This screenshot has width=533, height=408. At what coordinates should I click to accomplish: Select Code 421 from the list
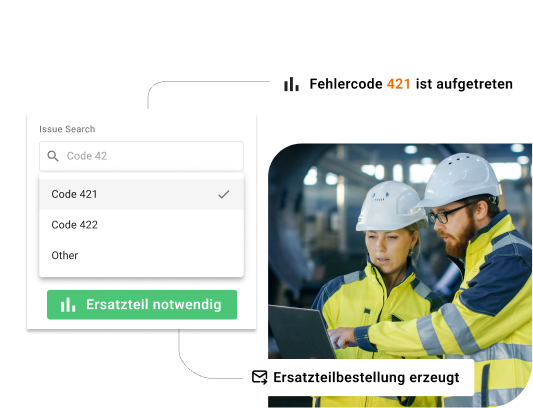click(141, 194)
